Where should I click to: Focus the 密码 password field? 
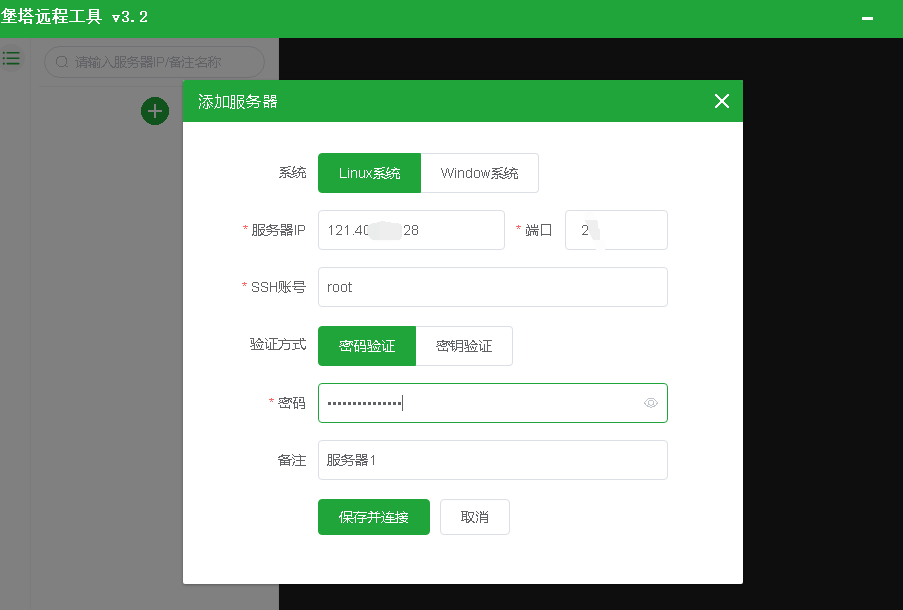tap(480, 403)
